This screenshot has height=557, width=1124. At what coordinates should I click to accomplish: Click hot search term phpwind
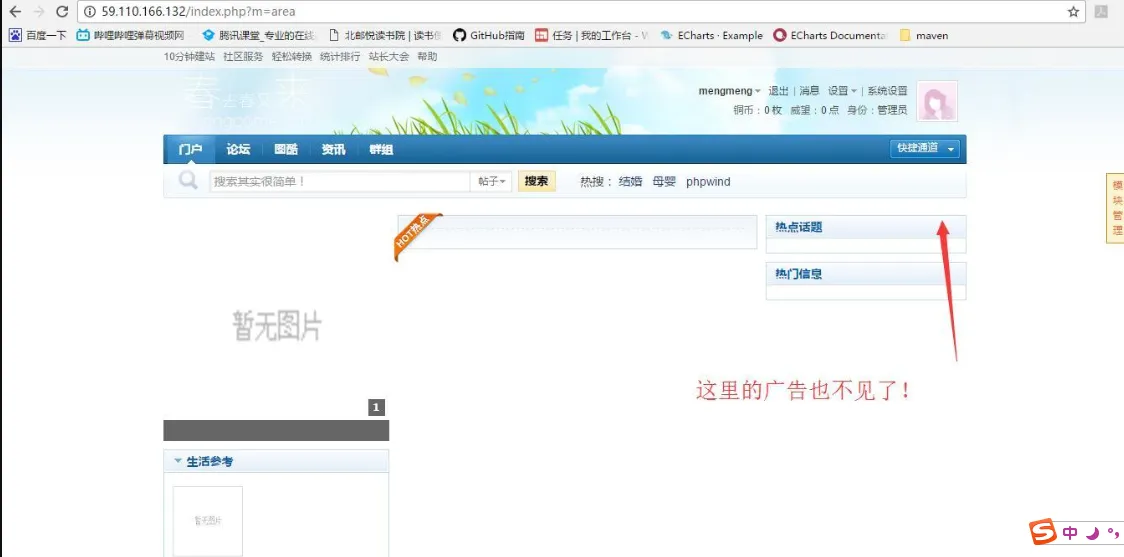(x=708, y=182)
